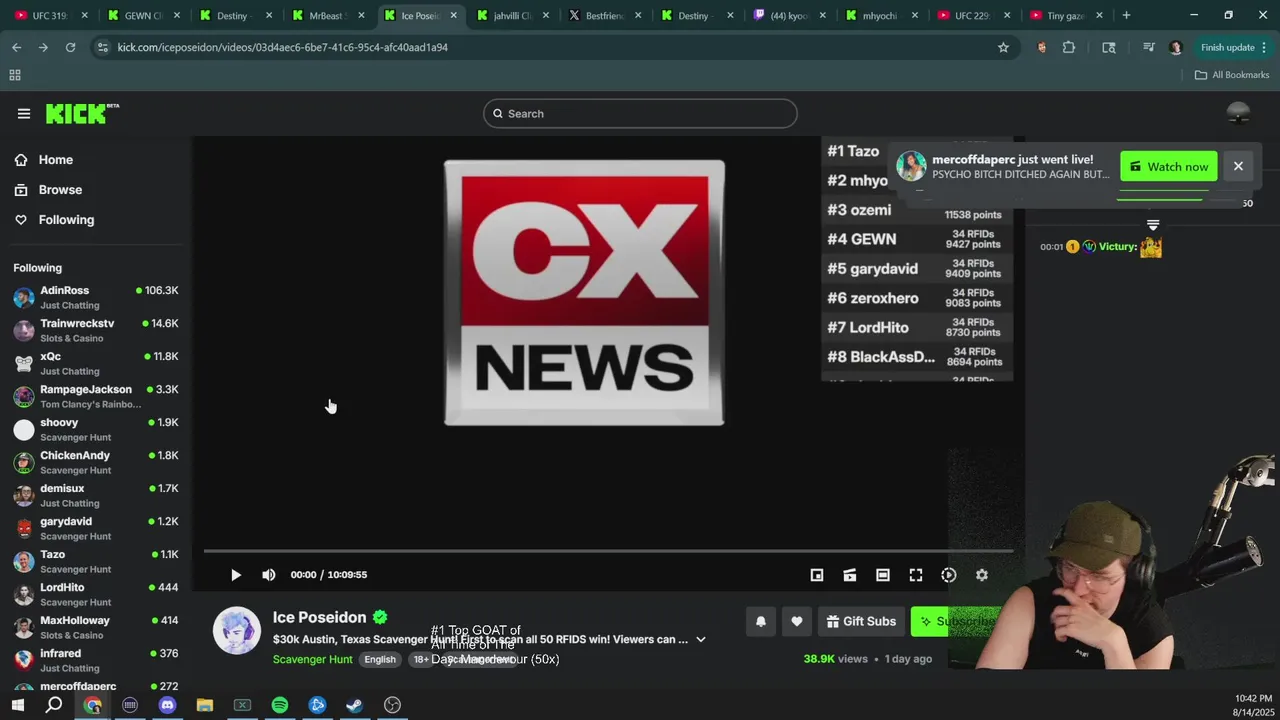Follow Ice Poseidon with heart button
This screenshot has width=1280, height=720.
(x=797, y=621)
